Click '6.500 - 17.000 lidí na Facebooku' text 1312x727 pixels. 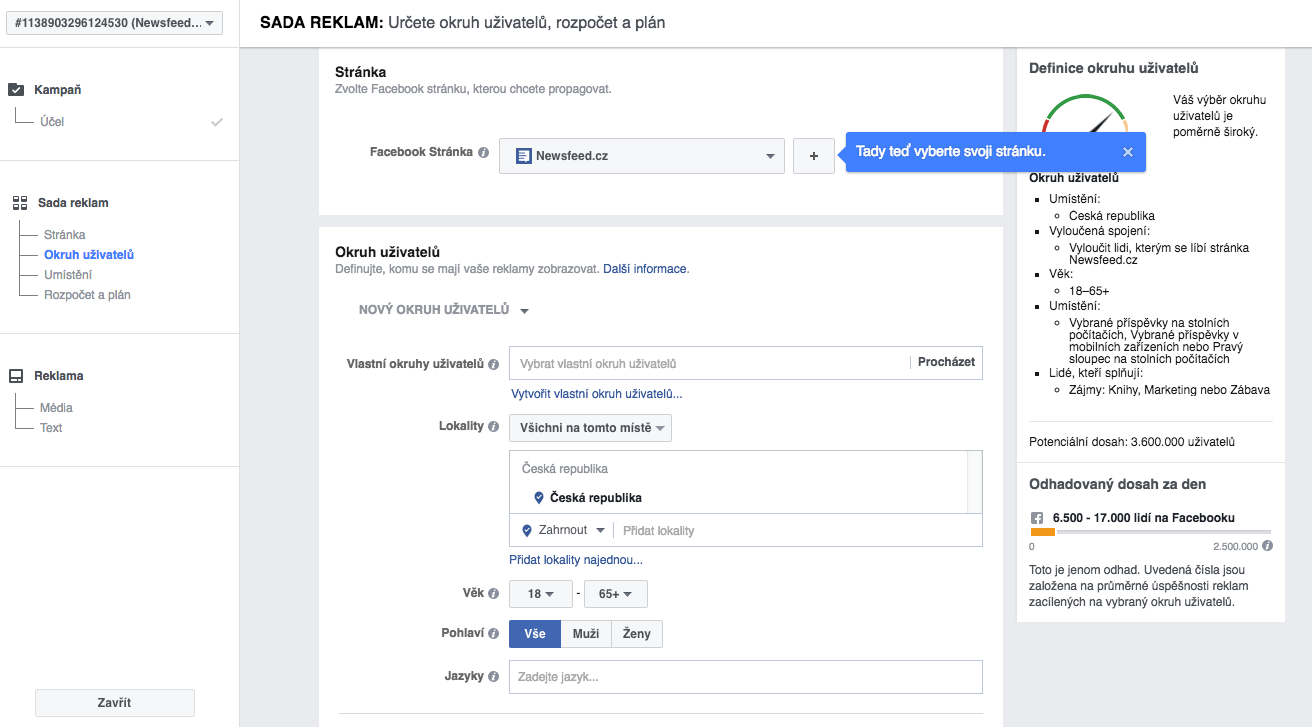1144,518
